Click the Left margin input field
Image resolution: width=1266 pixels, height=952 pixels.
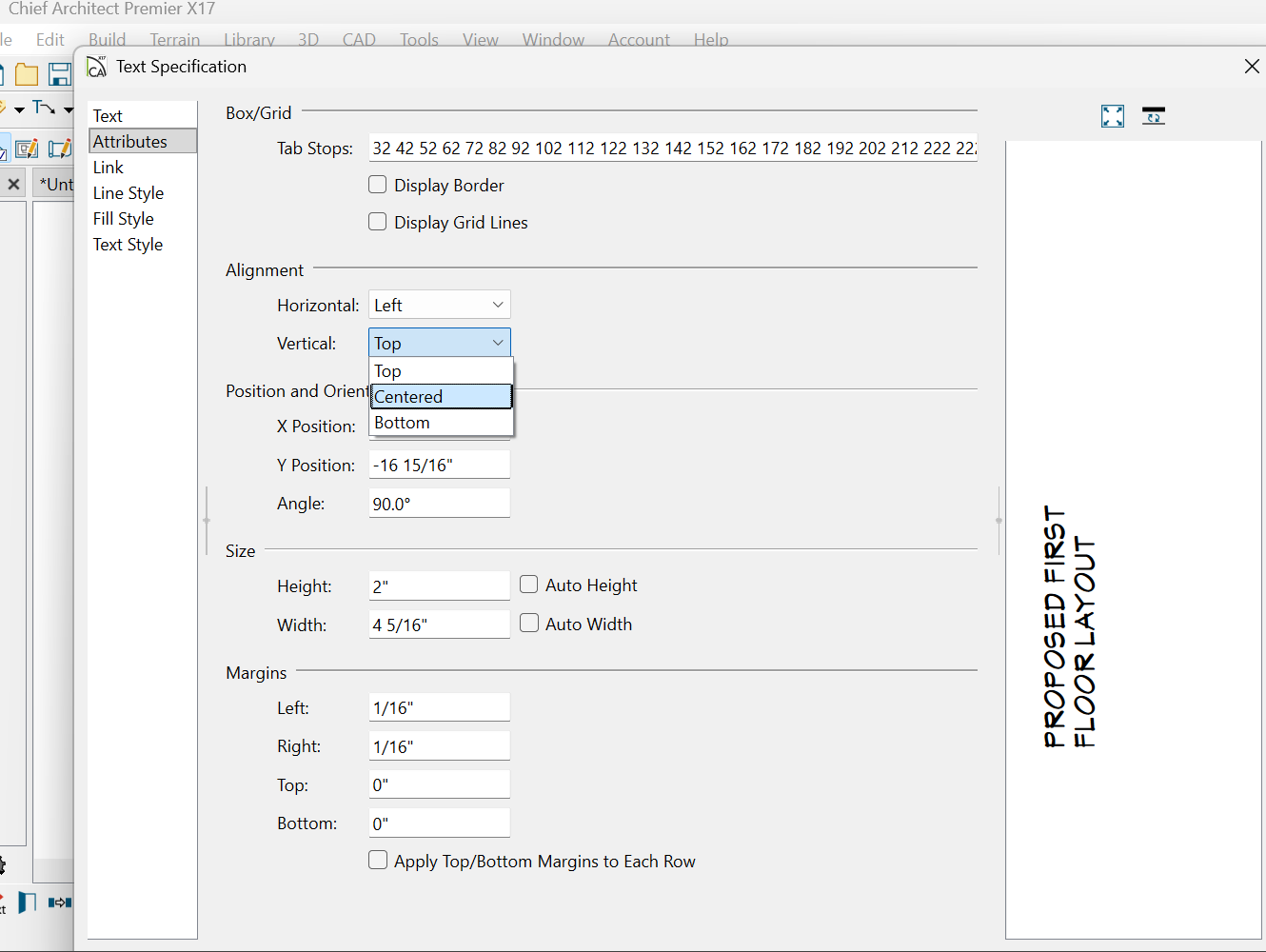coord(440,707)
